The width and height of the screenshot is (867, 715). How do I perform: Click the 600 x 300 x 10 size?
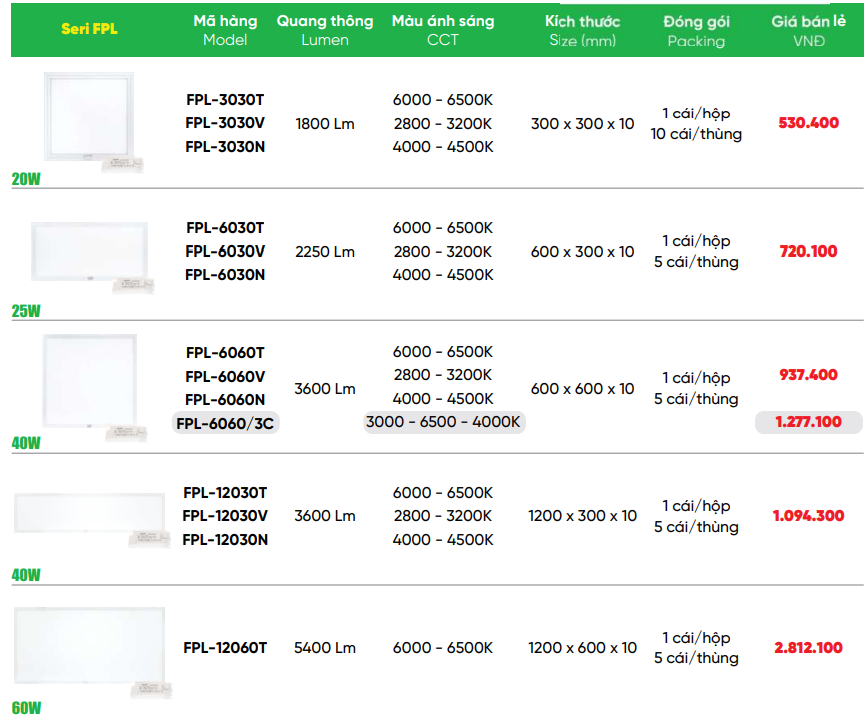click(582, 252)
